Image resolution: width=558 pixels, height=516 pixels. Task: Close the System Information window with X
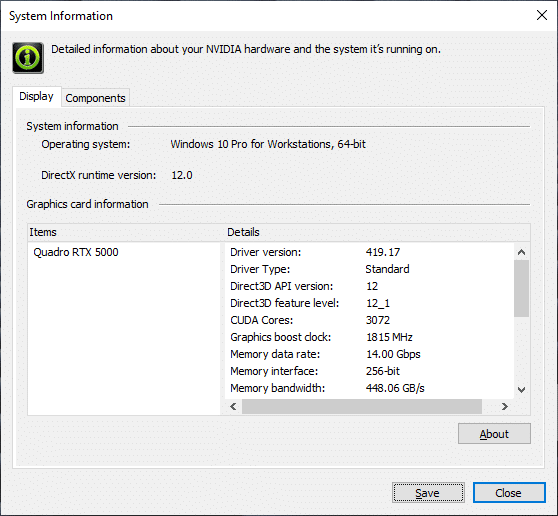click(x=542, y=15)
